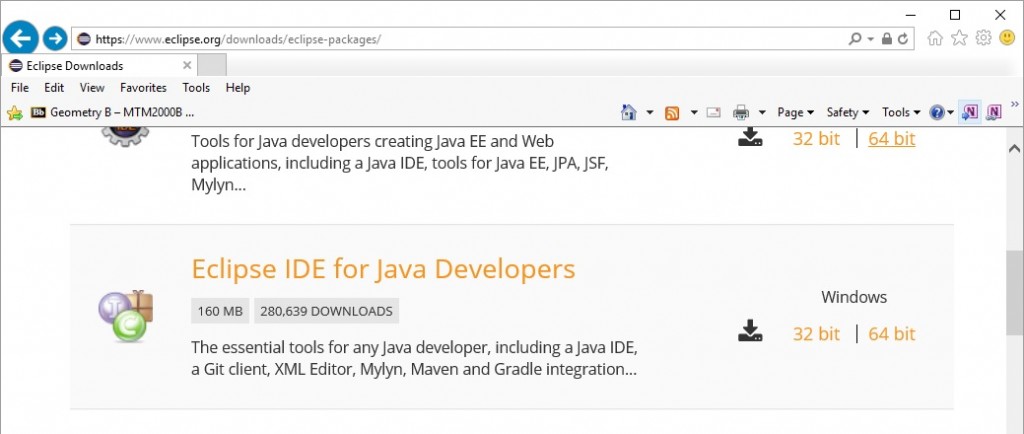Click the vertical scrollbar thumb
Image resolution: width=1024 pixels, height=434 pixels.
(x=1014, y=292)
